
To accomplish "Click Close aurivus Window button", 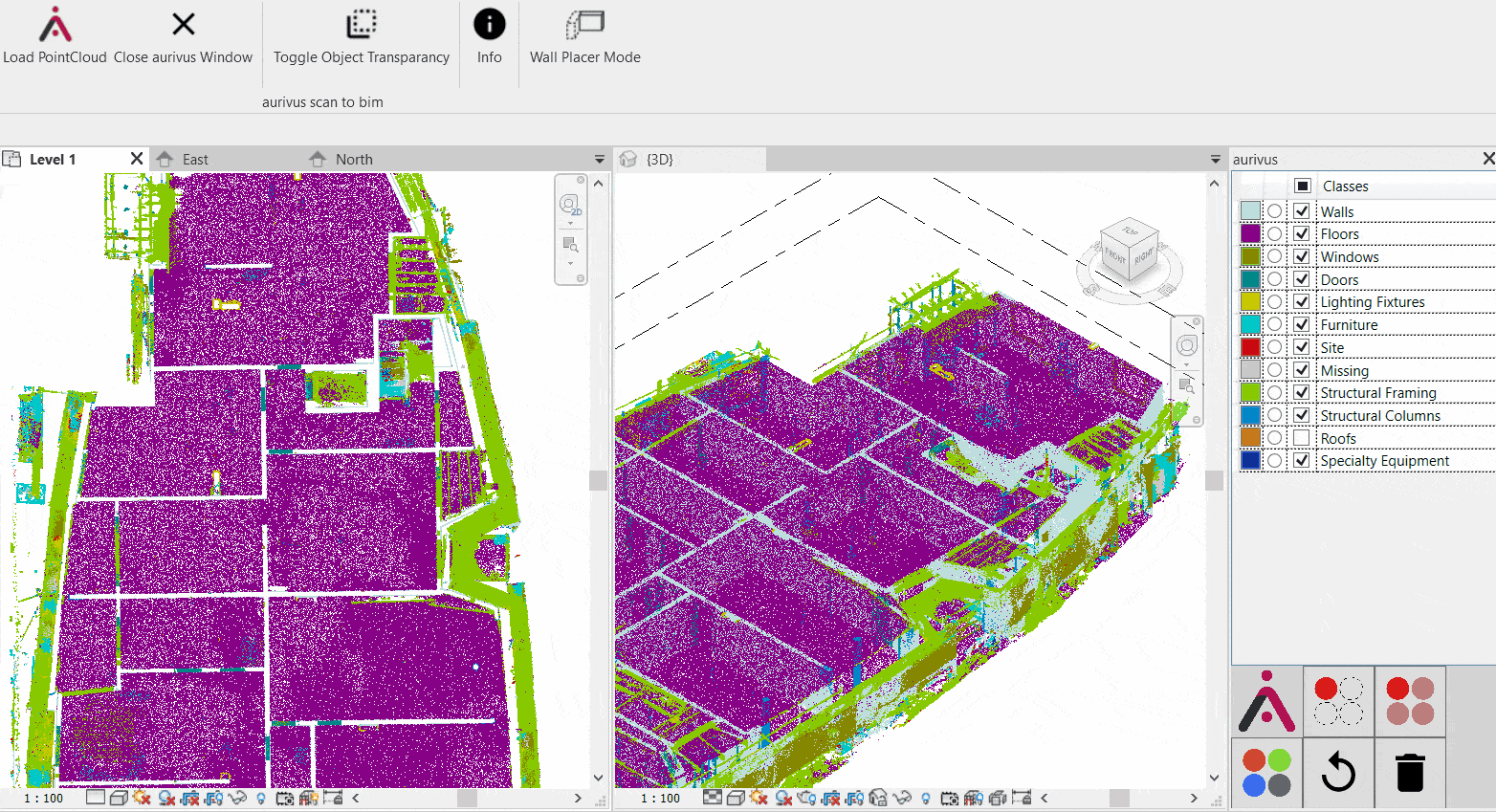I will point(183,26).
